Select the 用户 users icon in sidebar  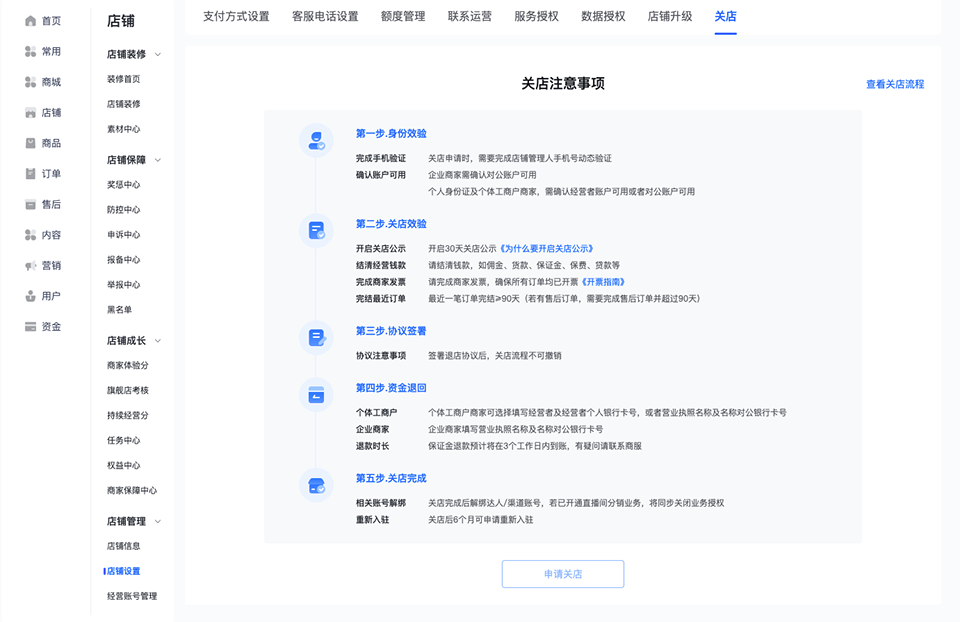click(x=31, y=296)
